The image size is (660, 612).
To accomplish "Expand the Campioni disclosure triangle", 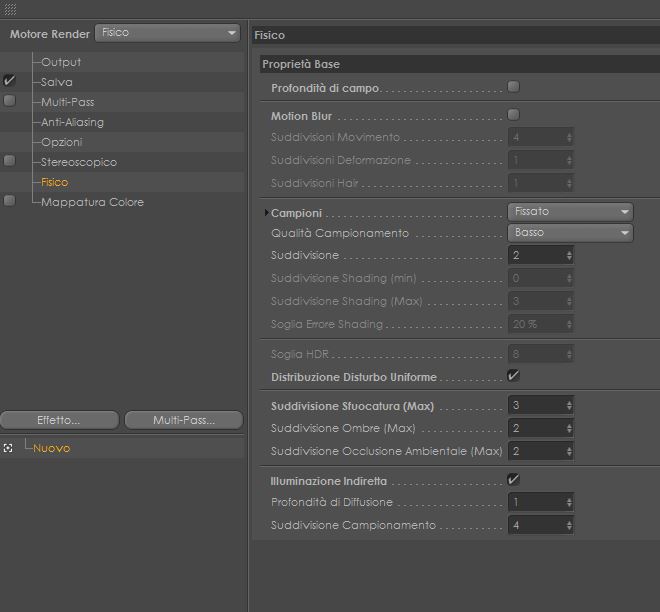I will point(267,213).
